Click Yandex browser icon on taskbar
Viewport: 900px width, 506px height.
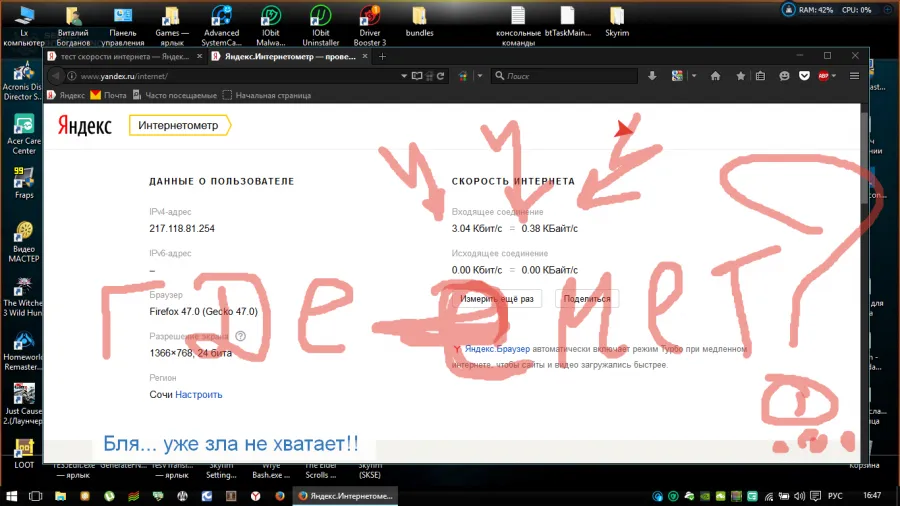click(255, 496)
